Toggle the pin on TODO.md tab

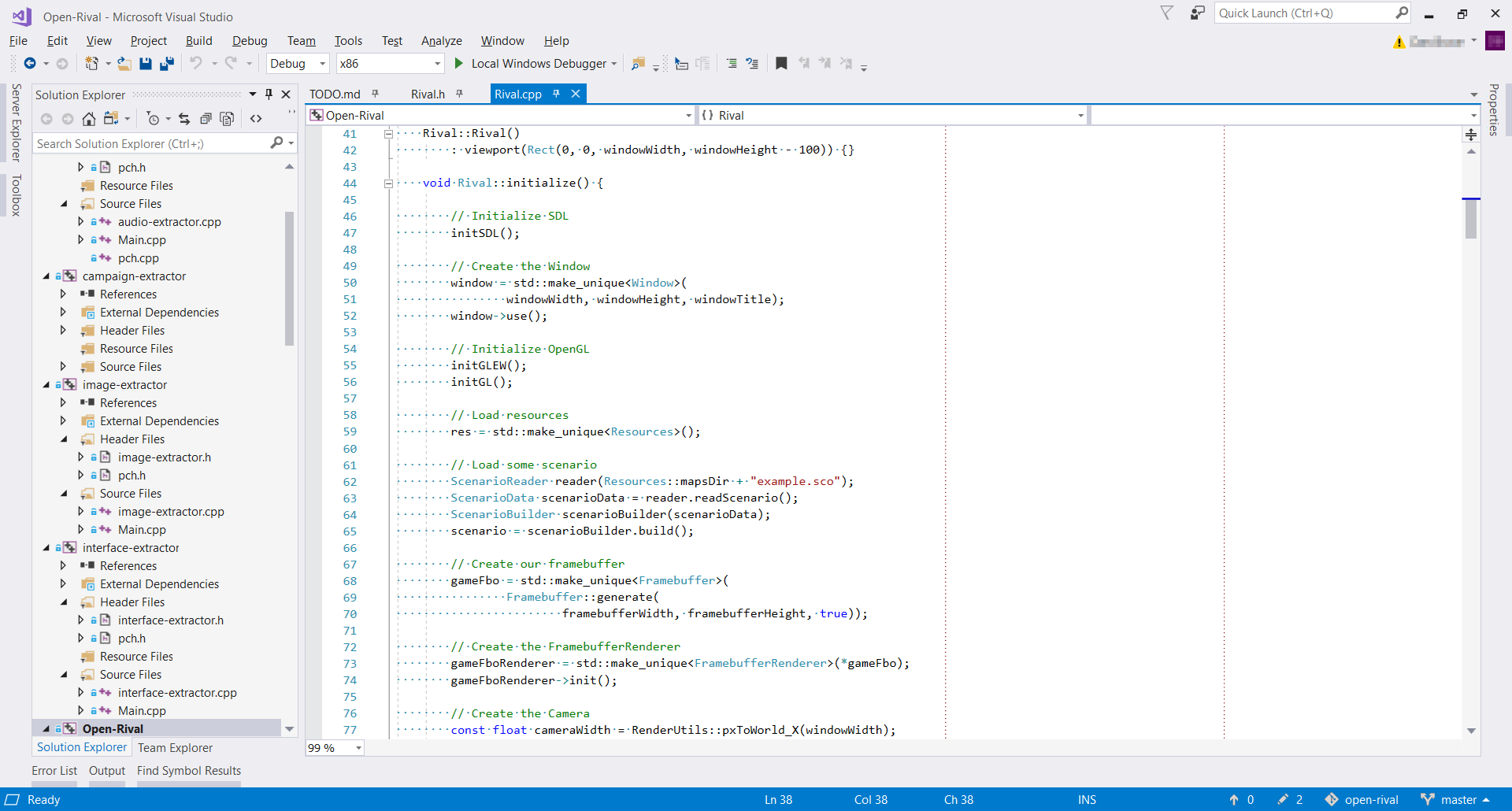(x=375, y=94)
